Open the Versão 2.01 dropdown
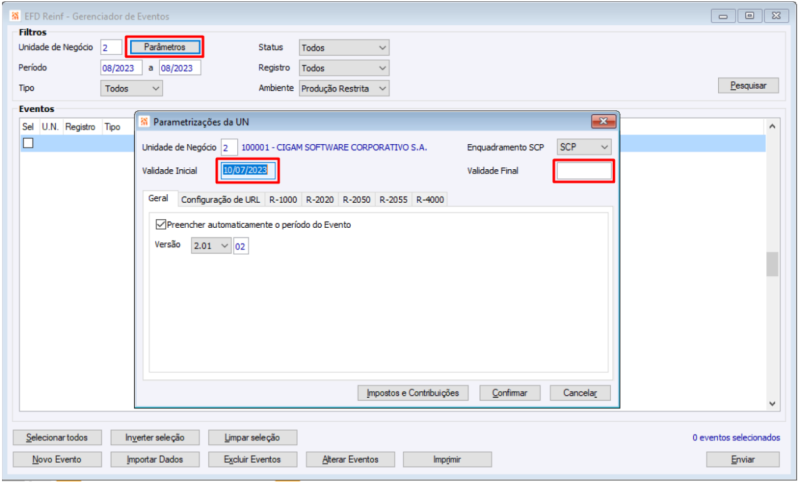 coord(211,246)
